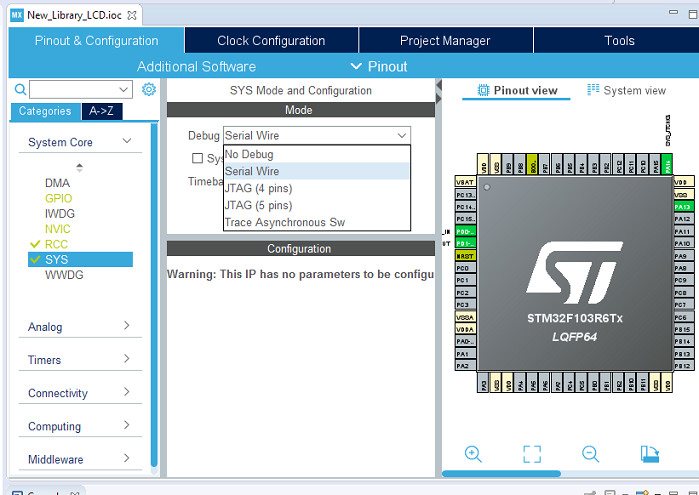Expand the Connectivity category
The height and width of the screenshot is (495, 699).
click(127, 392)
